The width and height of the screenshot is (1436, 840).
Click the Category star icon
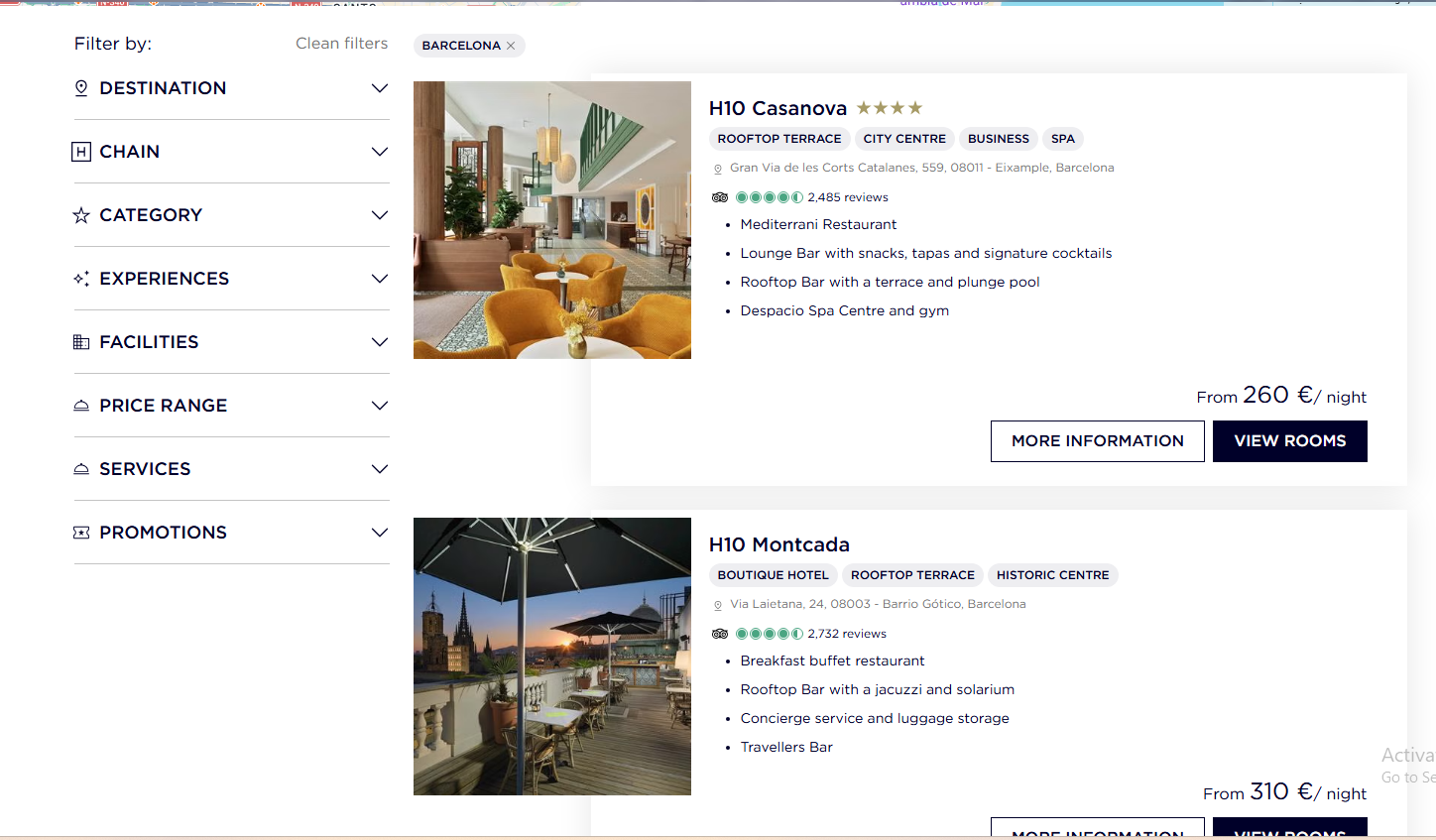click(x=81, y=215)
